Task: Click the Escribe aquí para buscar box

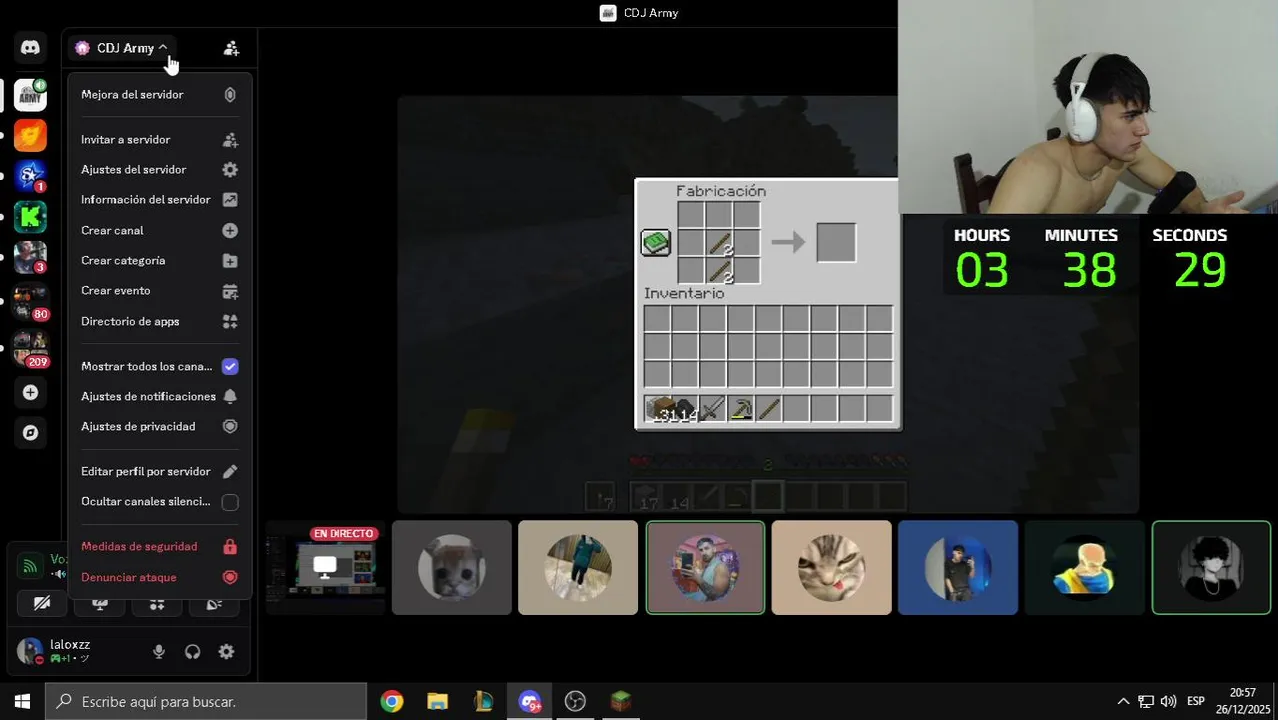Action: [x=206, y=701]
